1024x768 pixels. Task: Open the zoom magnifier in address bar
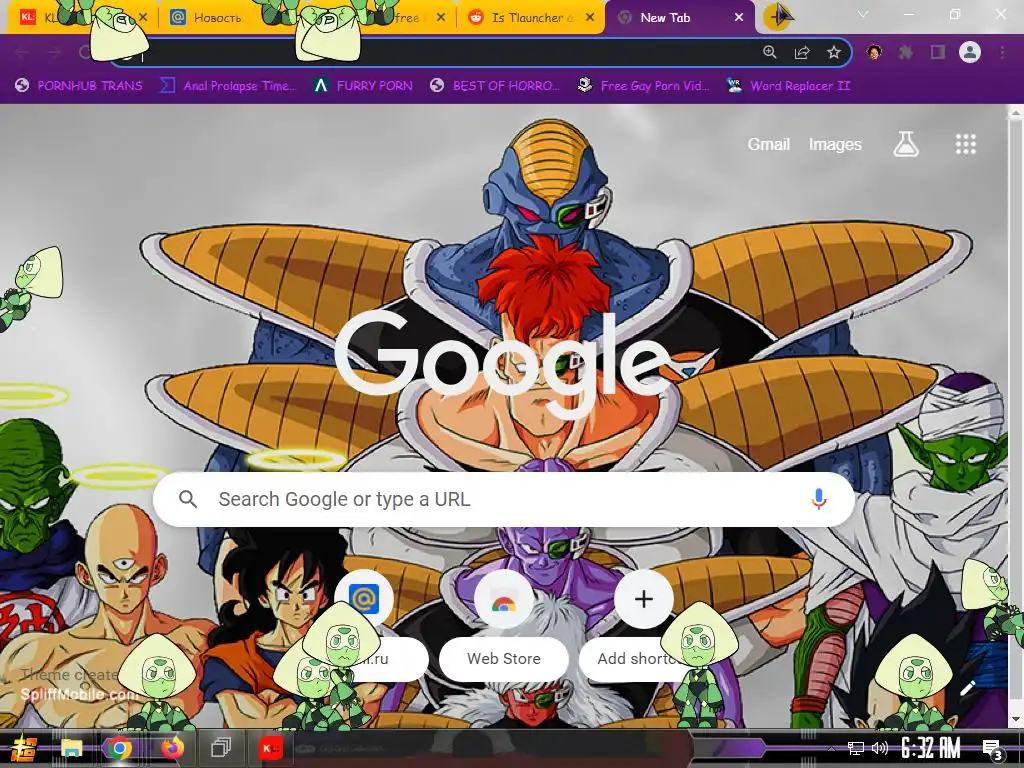(x=770, y=53)
